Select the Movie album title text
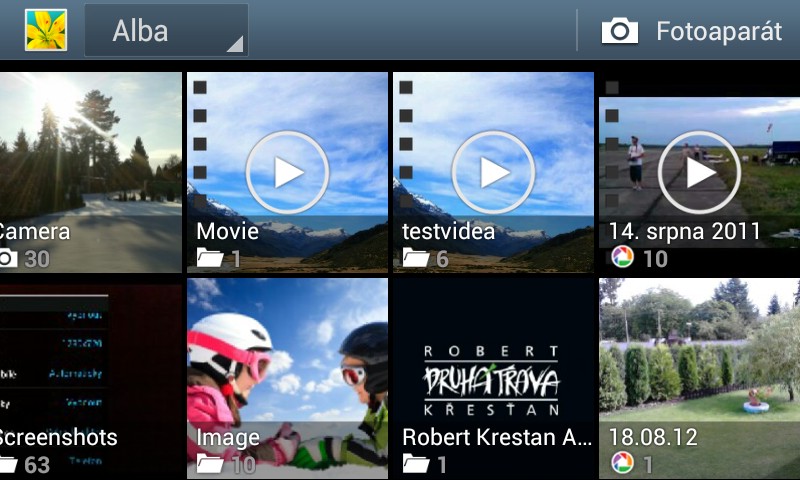The image size is (800, 480). 228,232
